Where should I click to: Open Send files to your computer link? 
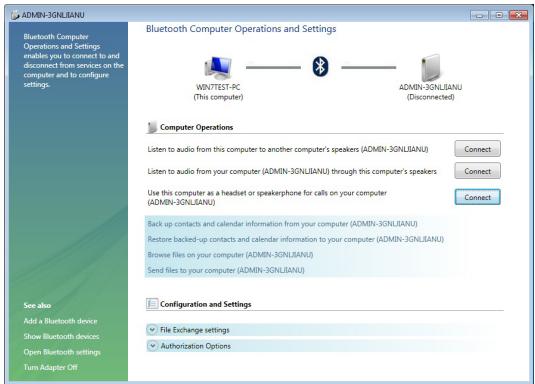click(226, 270)
